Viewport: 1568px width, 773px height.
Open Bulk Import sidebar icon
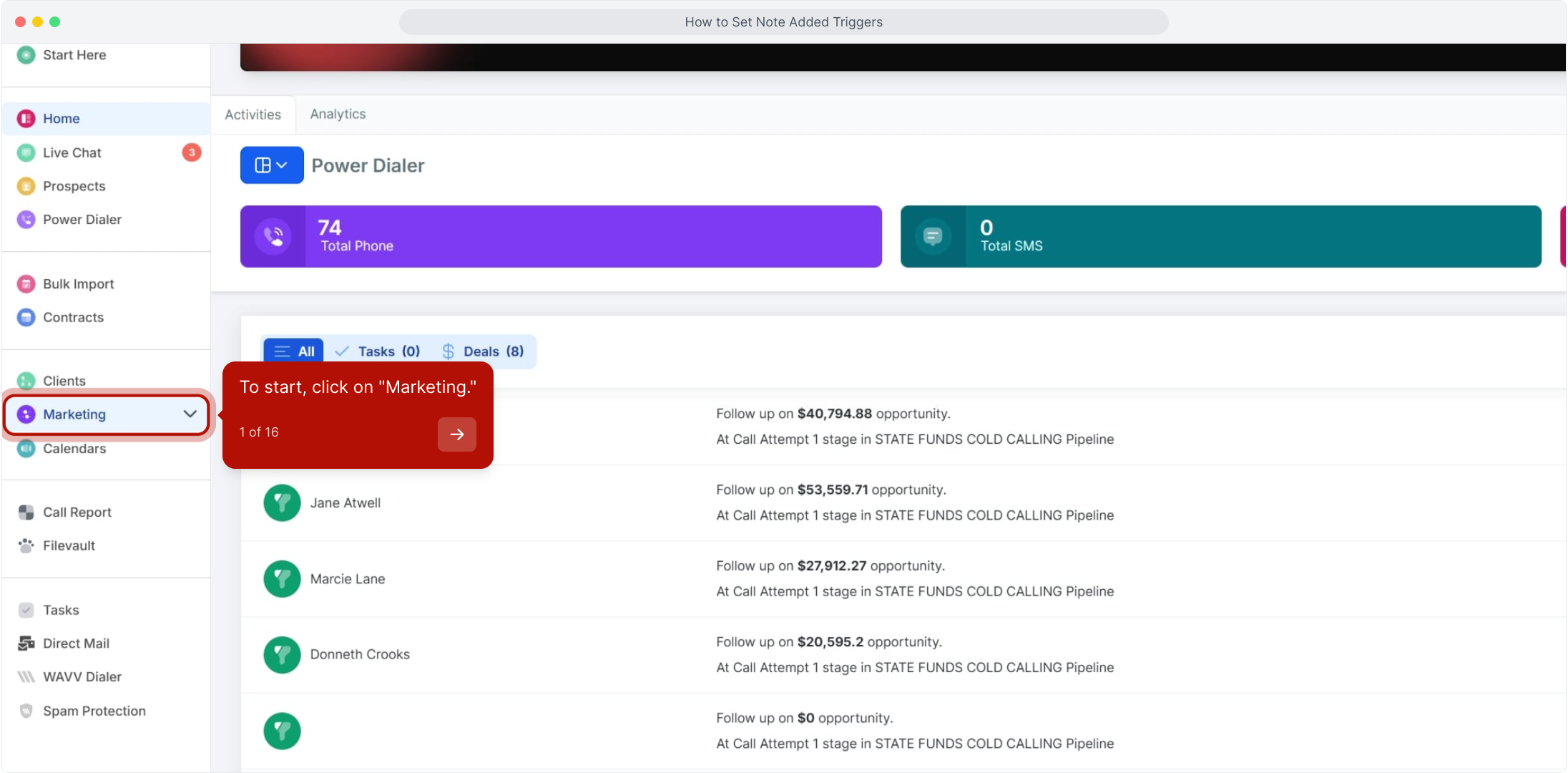pos(26,284)
